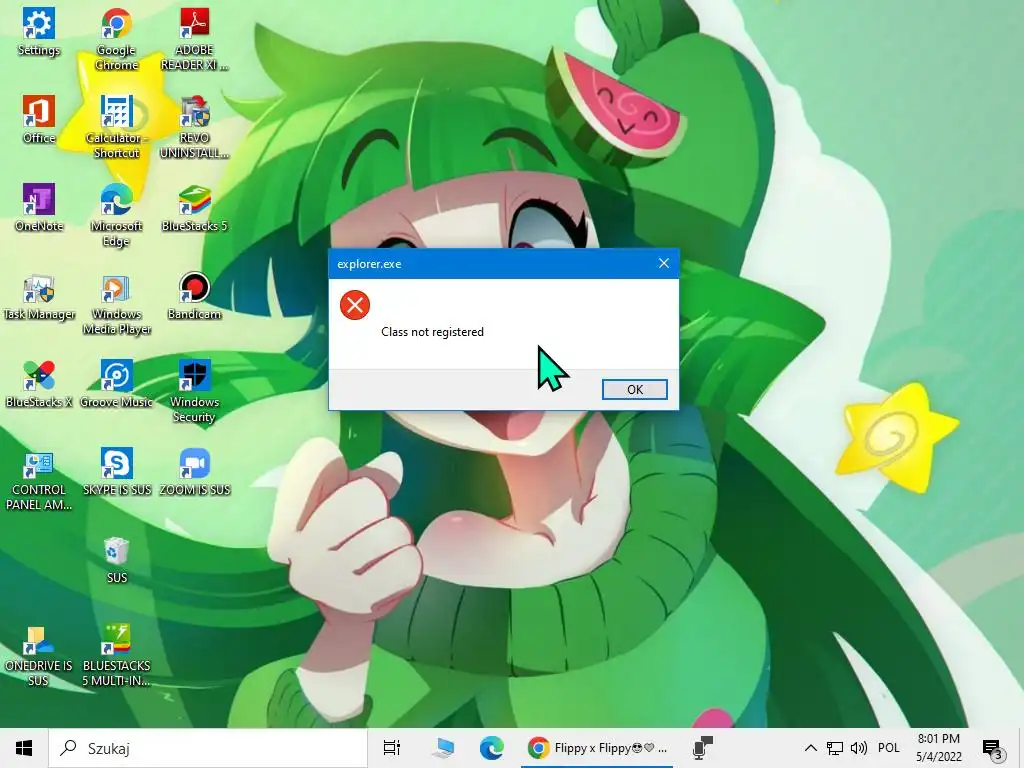Open the volume control tray icon

859,748
